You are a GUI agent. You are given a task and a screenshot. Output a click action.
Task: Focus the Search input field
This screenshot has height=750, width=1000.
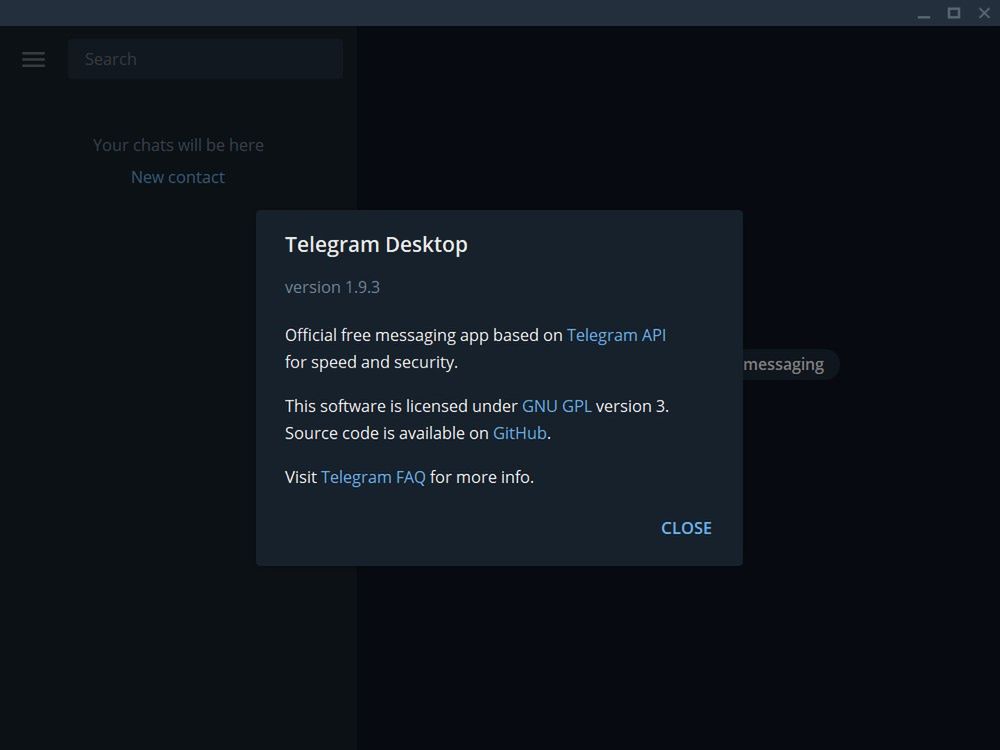coord(205,59)
